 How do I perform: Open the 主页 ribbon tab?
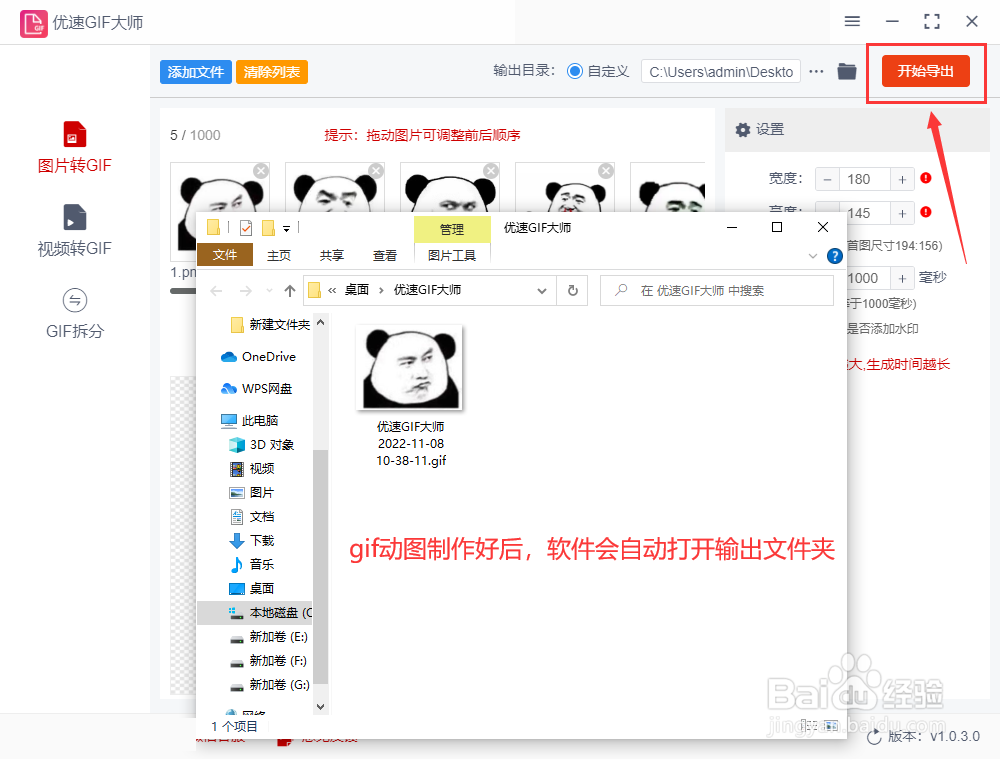[279, 256]
